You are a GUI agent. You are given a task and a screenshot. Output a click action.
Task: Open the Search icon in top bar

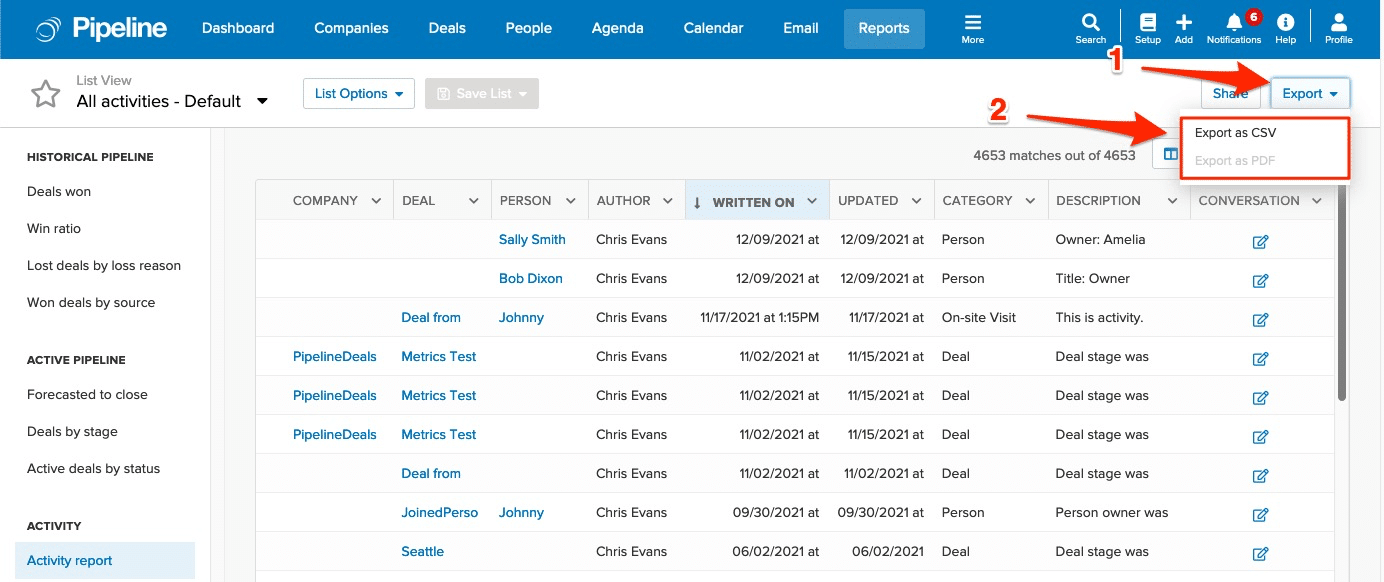tap(1090, 29)
